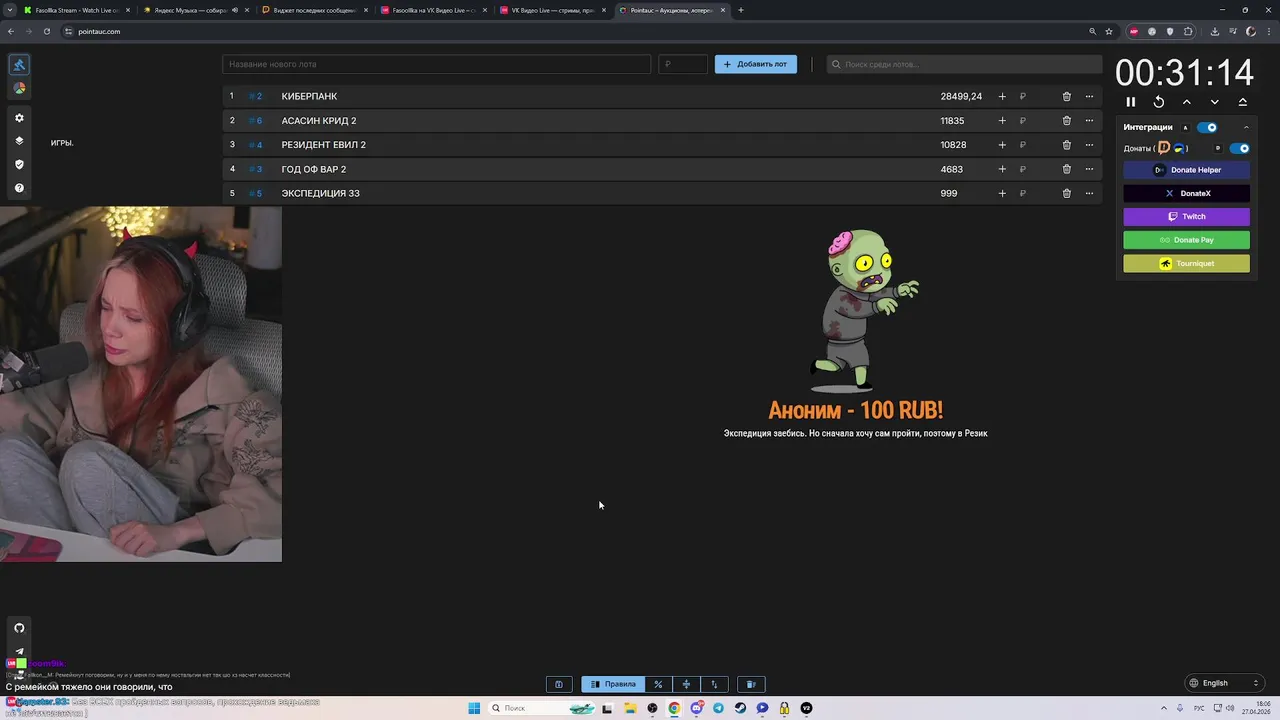Focus the new lot amount ₽ field
1280x720 pixels.
683,64
